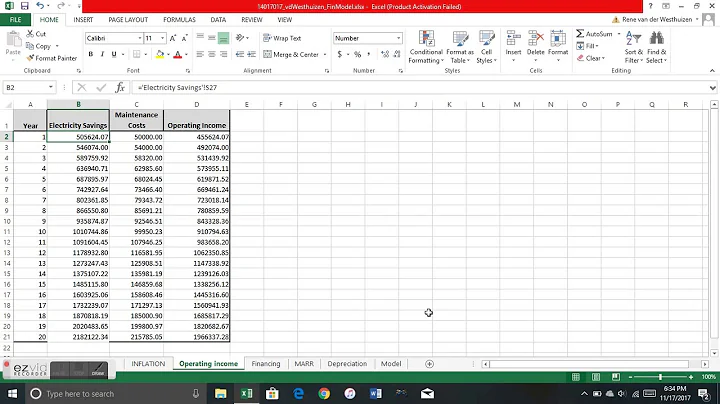
Task: Click the Increase Indent icon
Action: [x=251, y=54]
